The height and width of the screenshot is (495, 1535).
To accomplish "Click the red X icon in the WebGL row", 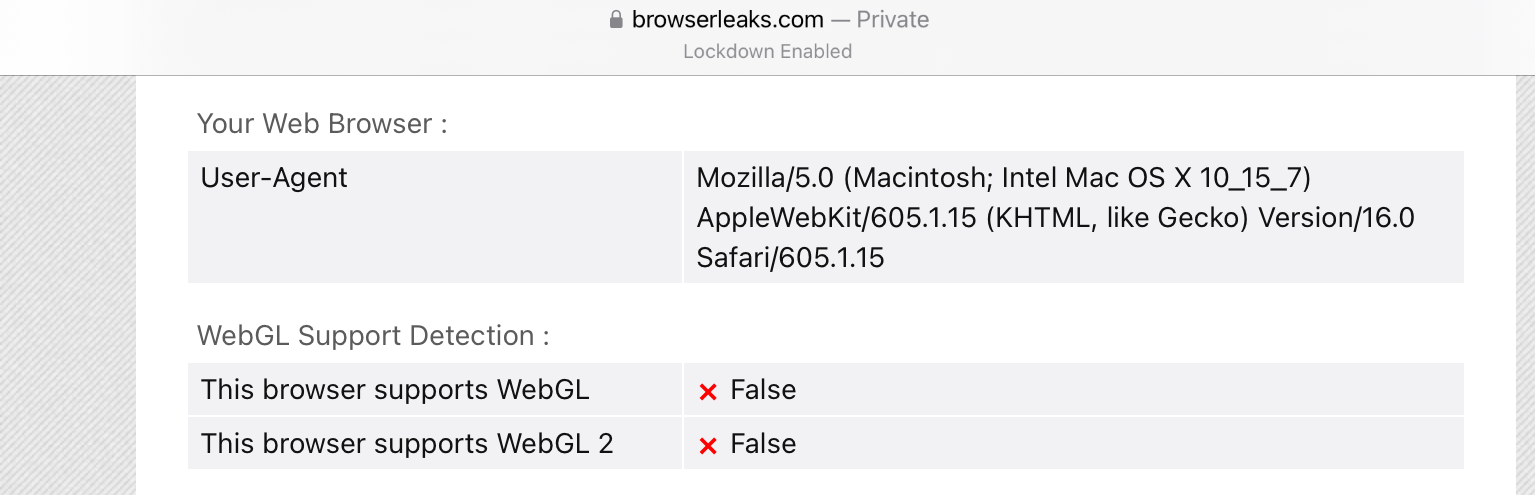I will (x=708, y=392).
